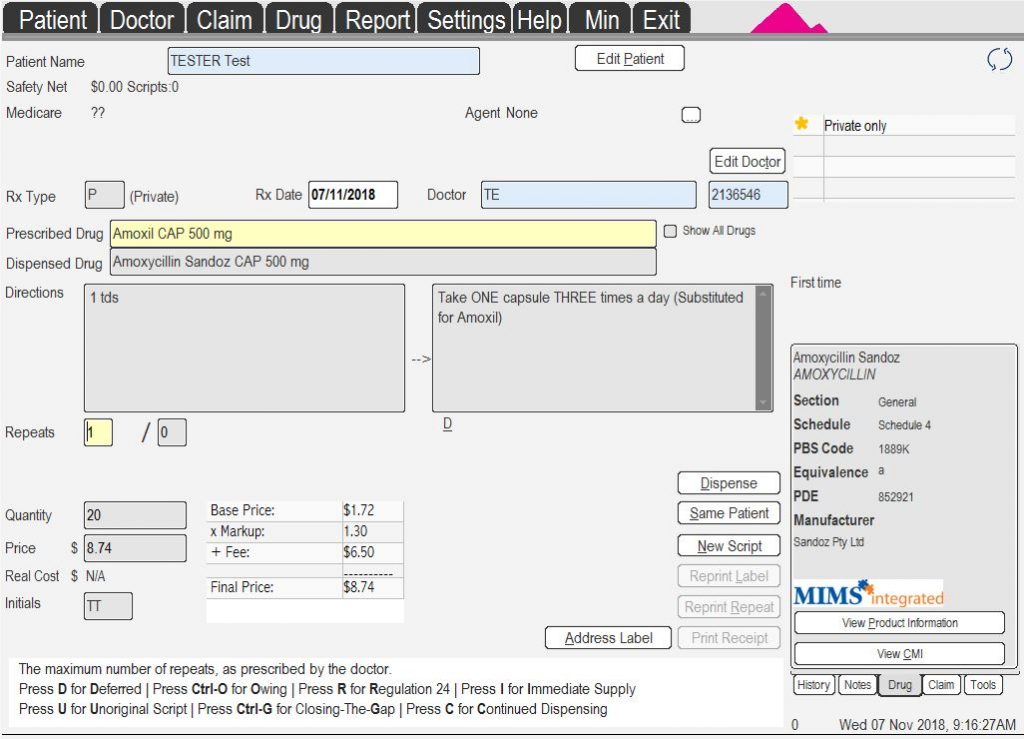
Task: Click the MIMS integrated logo
Action: tap(868, 594)
